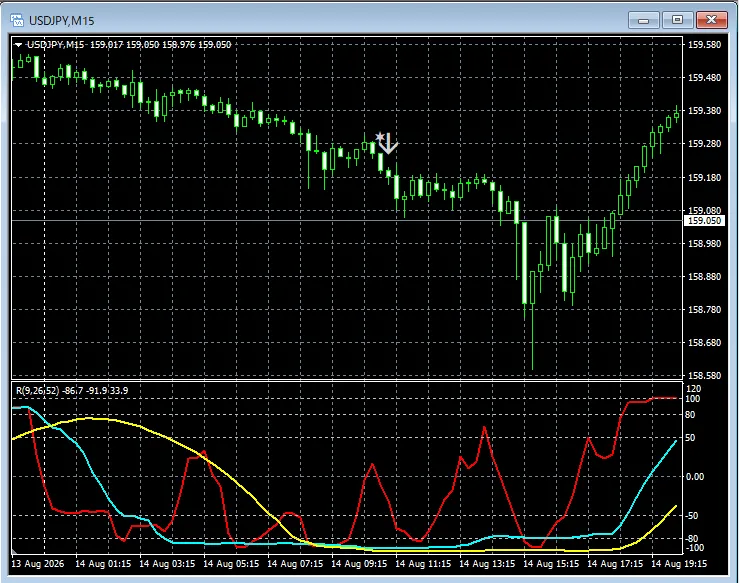The height and width of the screenshot is (583, 740).
Task: Close the USDJPY,M15 chart window
Action: pos(712,20)
